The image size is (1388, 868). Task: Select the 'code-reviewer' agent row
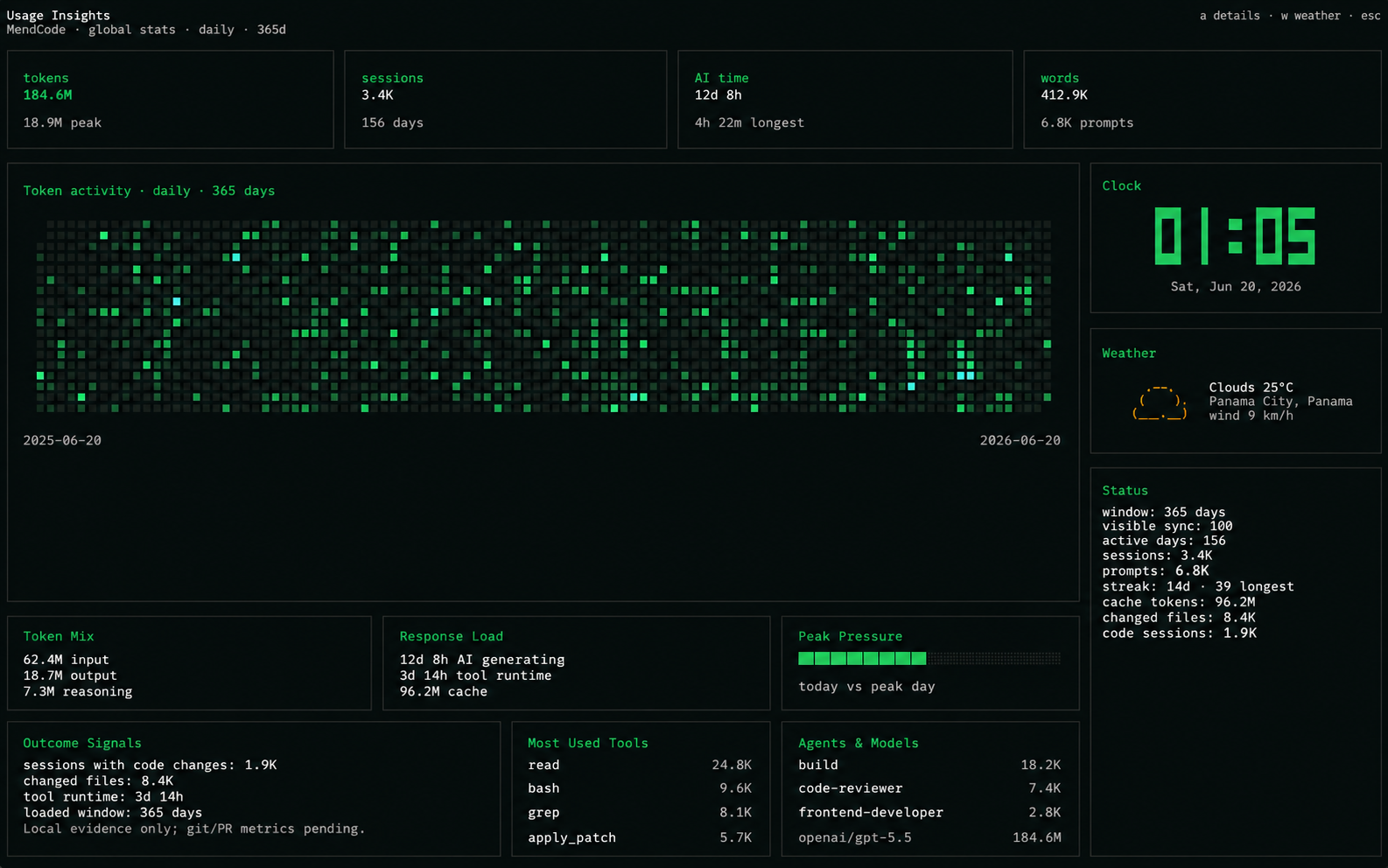click(x=929, y=788)
